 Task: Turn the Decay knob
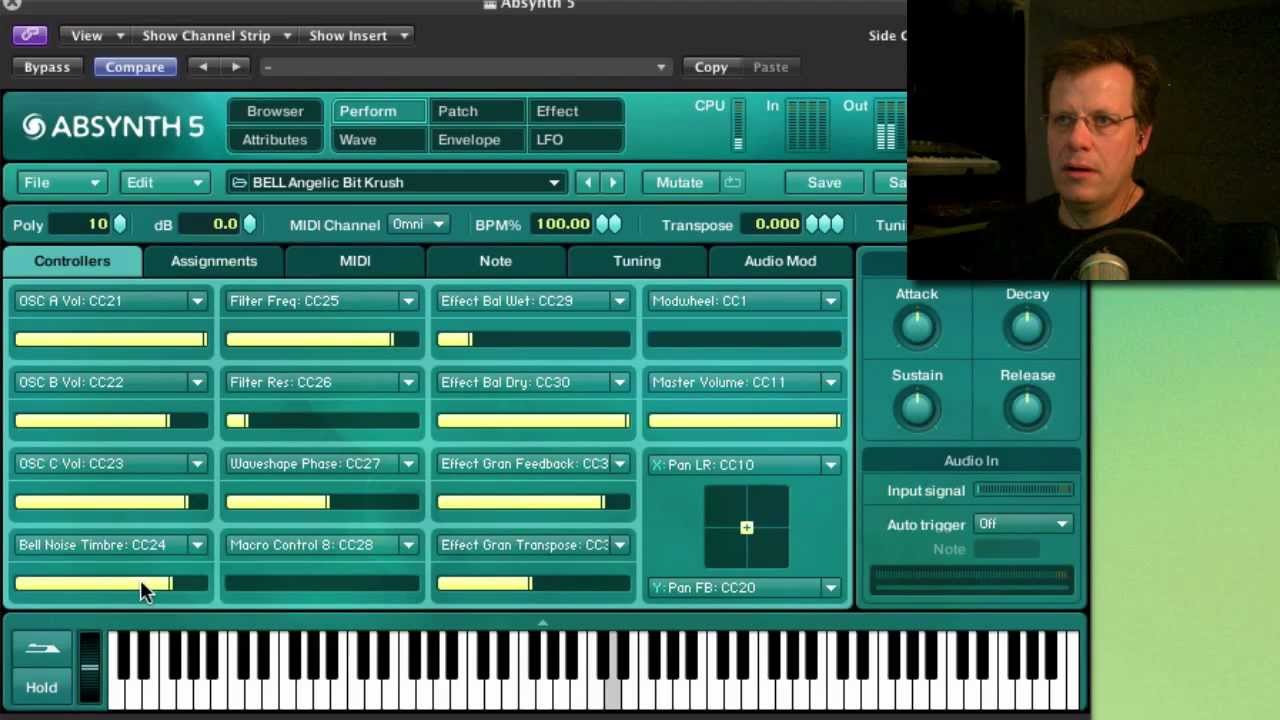(1027, 328)
